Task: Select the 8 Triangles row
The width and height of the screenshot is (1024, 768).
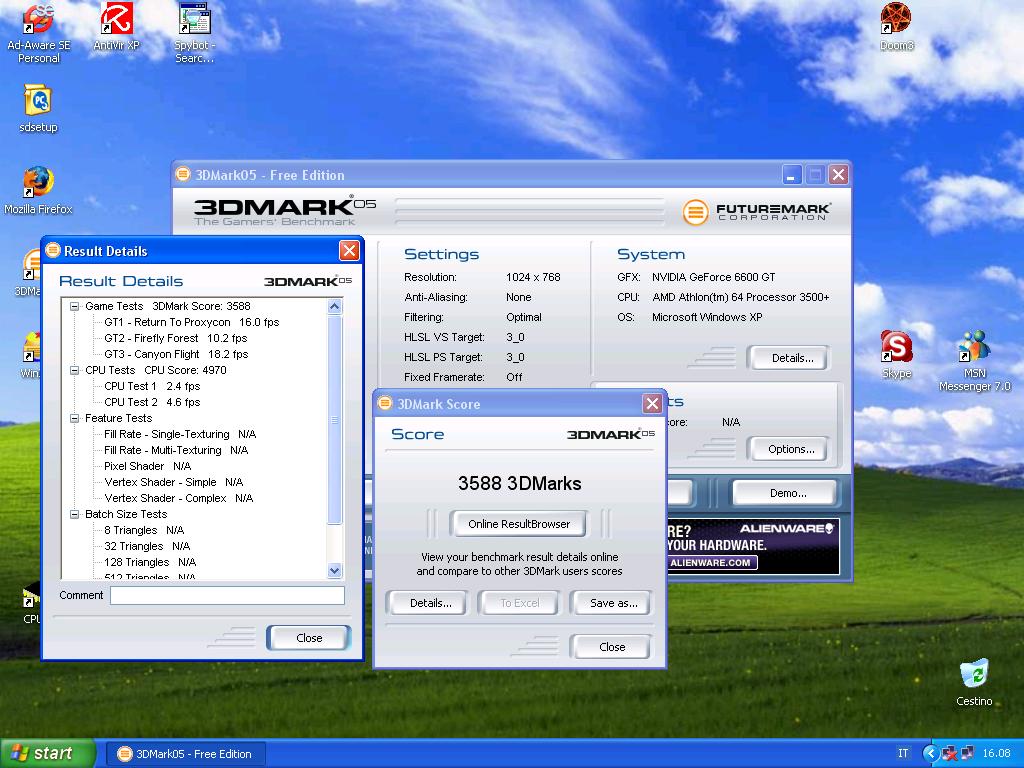Action: click(x=144, y=530)
